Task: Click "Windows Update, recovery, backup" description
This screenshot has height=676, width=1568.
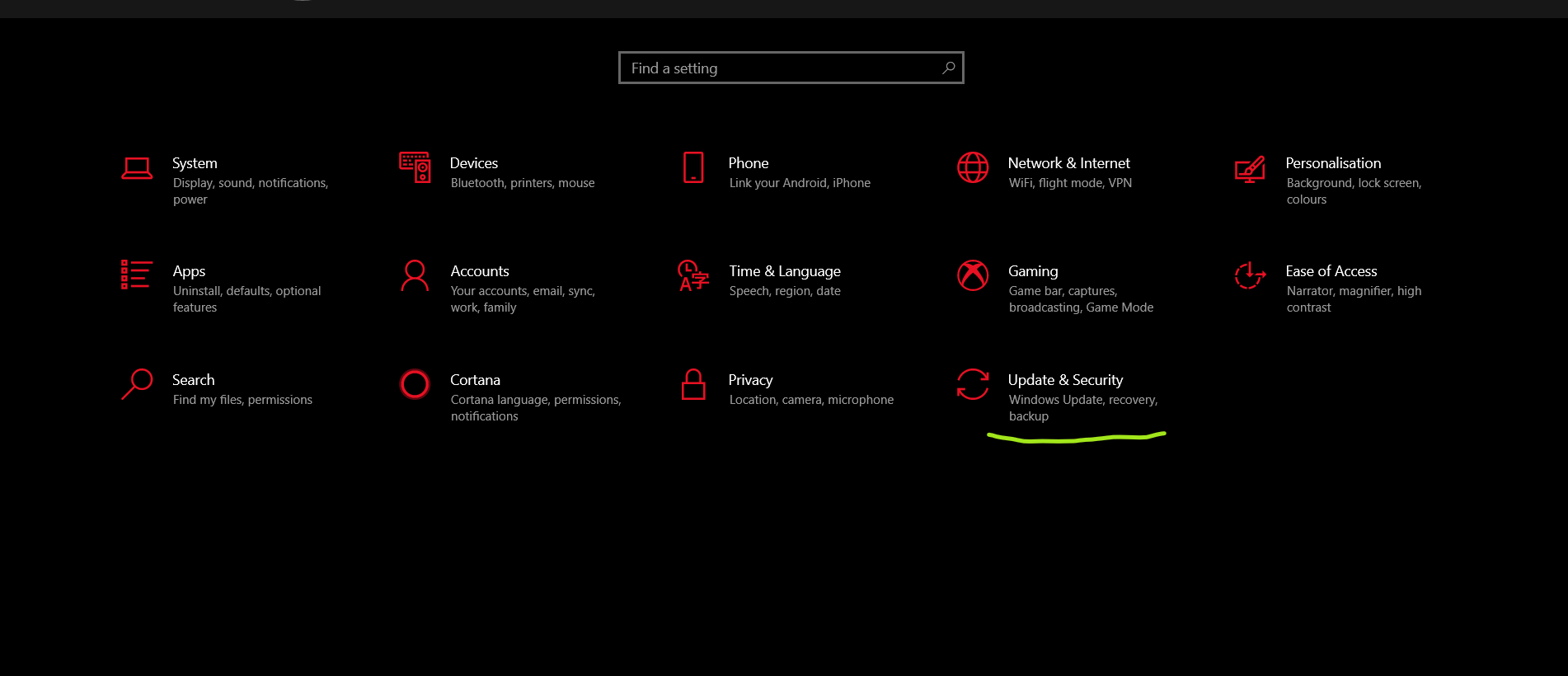Action: point(1083,408)
